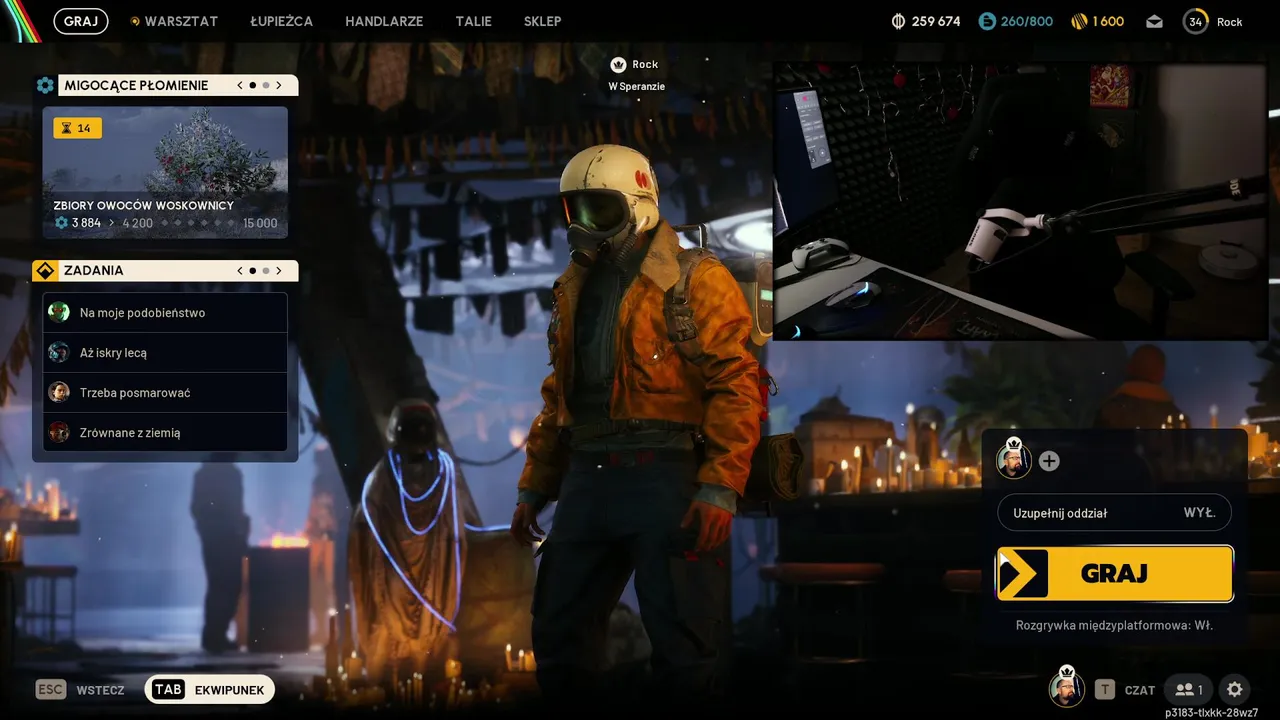The width and height of the screenshot is (1280, 720).
Task: Click the crown icon above character Rock
Action: 618,64
